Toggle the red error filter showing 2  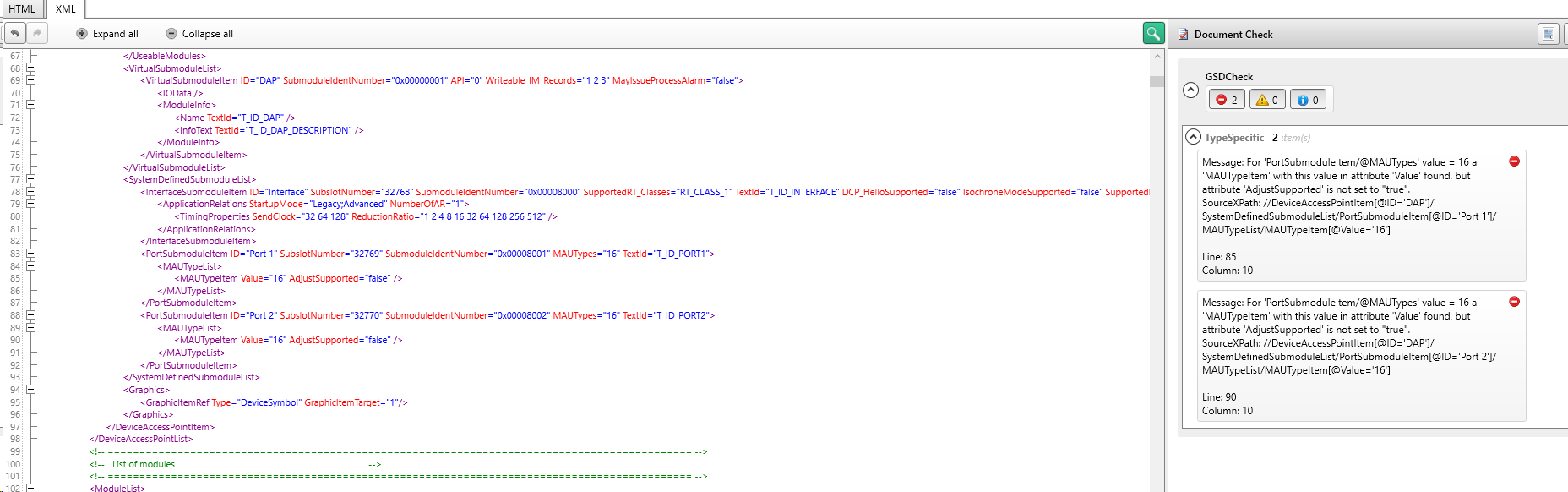point(1227,100)
